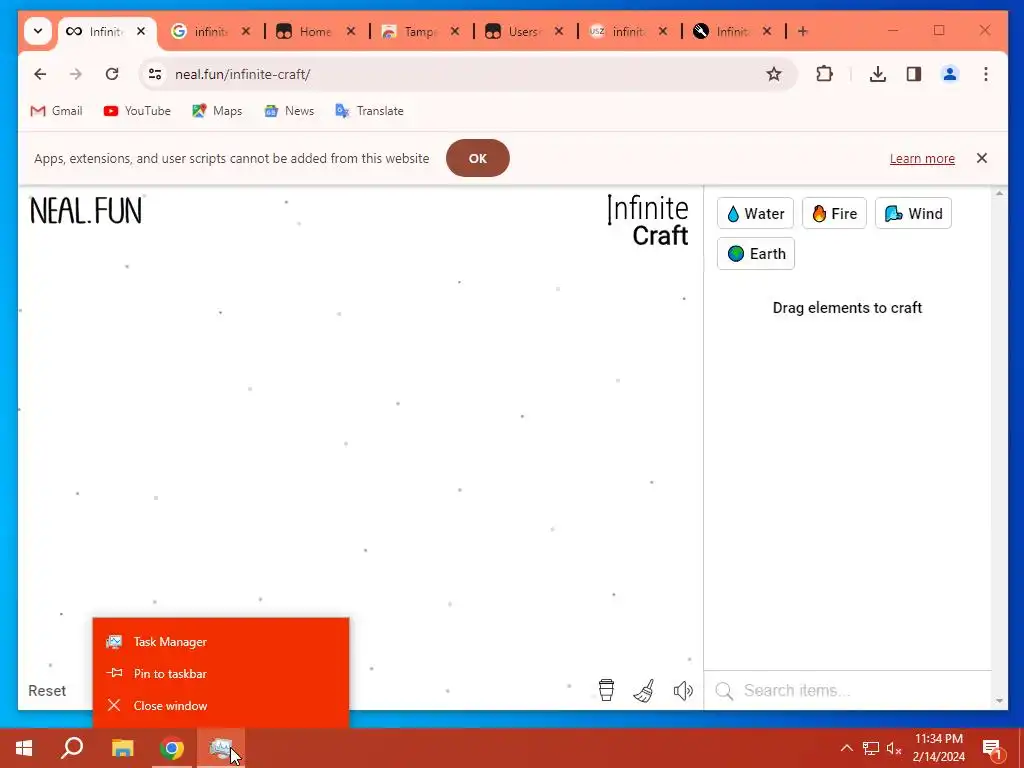Click the browser forward arrow
The height and width of the screenshot is (768, 1024).
coord(76,74)
